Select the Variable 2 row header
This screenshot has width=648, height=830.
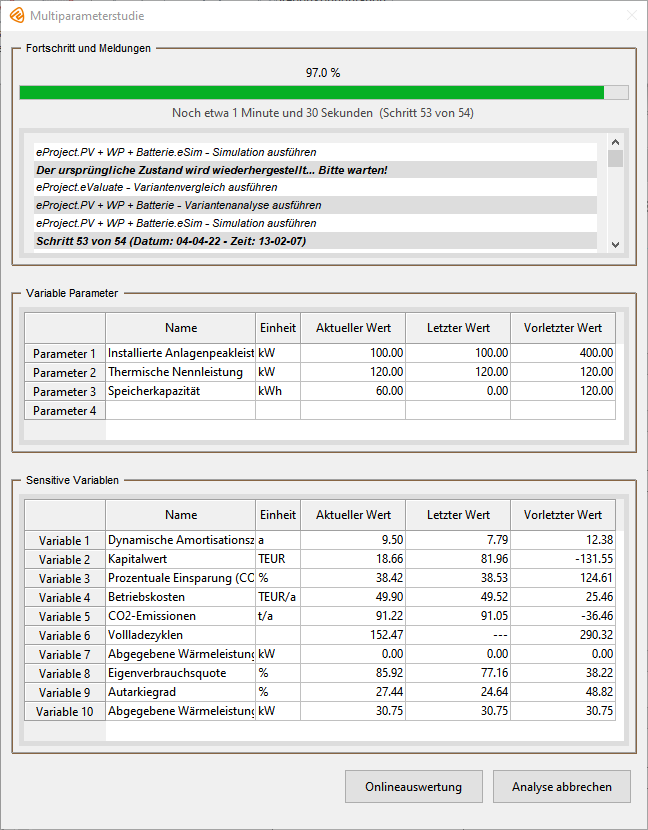pos(65,560)
